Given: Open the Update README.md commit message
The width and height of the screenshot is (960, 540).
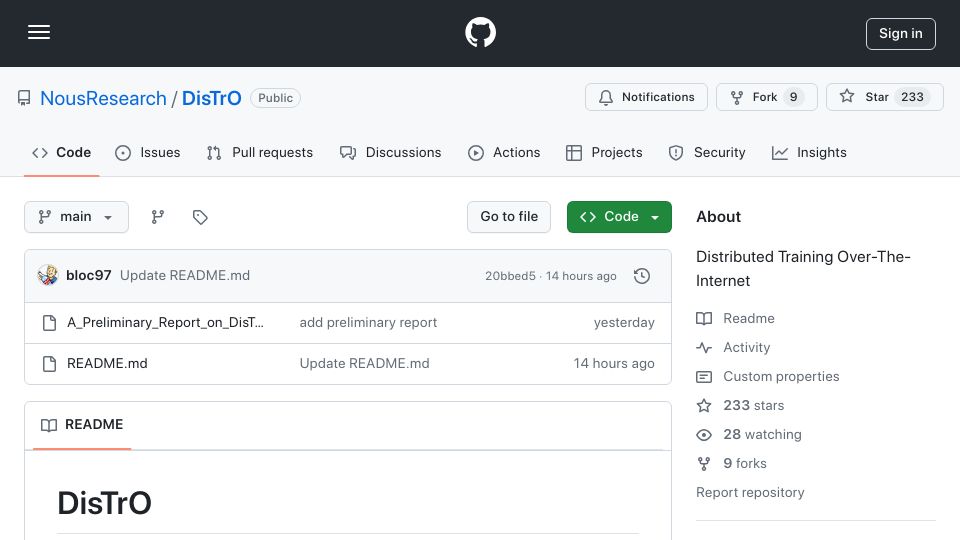Looking at the screenshot, I should [x=185, y=276].
